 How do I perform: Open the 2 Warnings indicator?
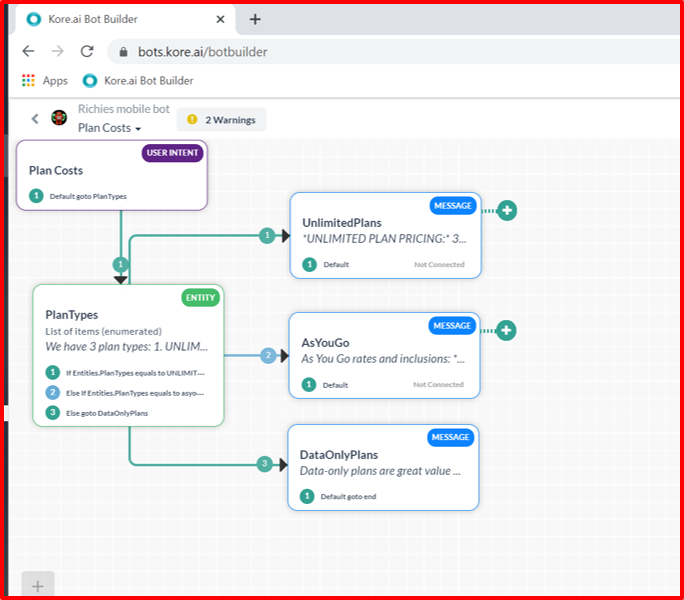(x=221, y=120)
